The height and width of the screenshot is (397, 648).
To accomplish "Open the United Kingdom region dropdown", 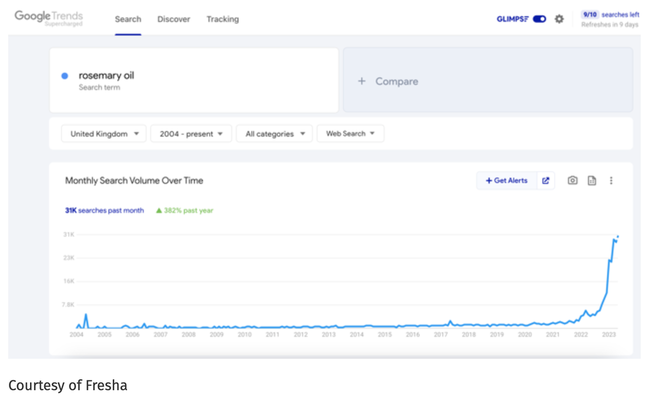I will click(x=104, y=134).
